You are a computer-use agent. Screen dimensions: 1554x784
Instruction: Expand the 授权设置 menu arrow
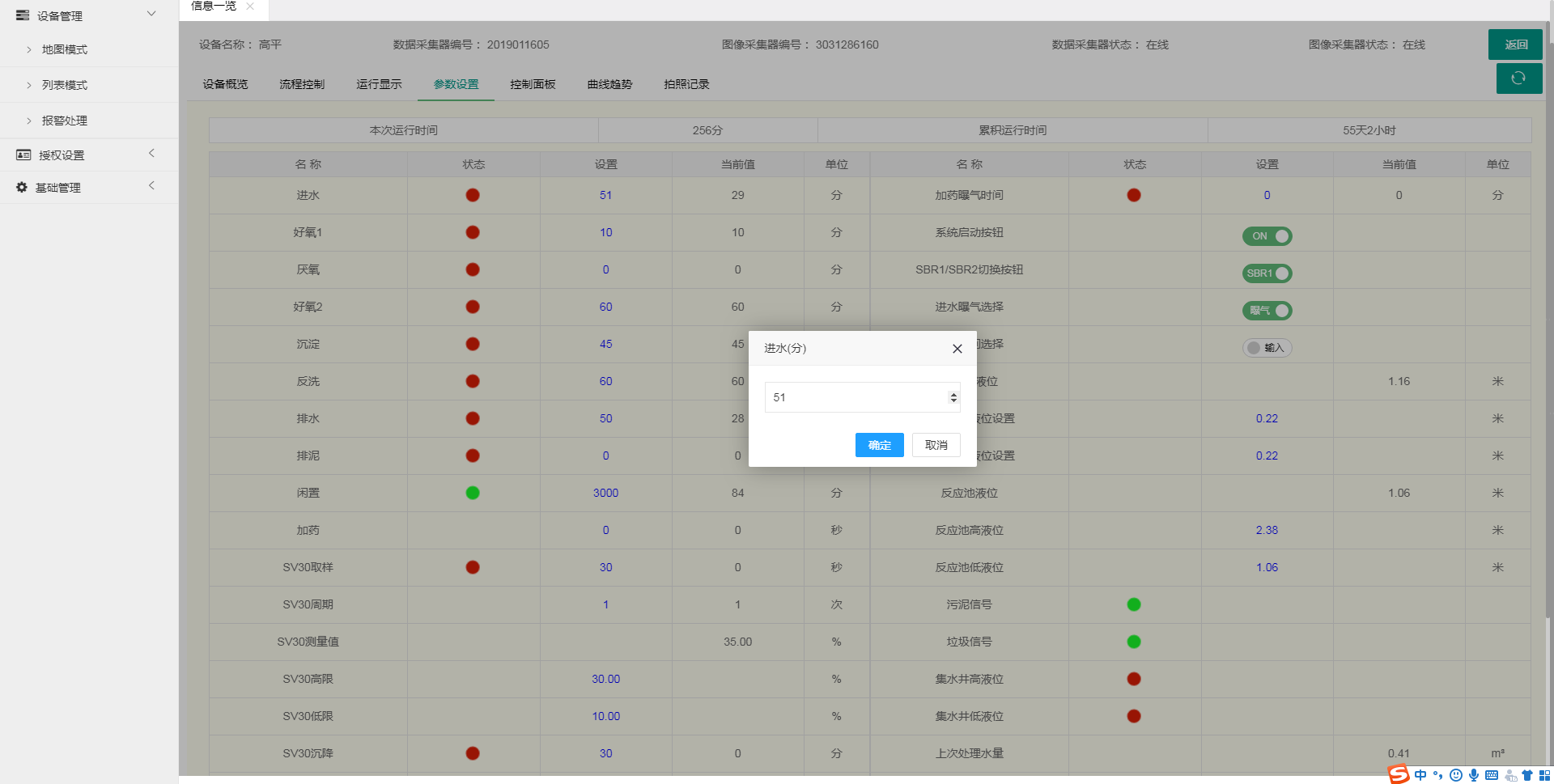pyautogui.click(x=151, y=154)
